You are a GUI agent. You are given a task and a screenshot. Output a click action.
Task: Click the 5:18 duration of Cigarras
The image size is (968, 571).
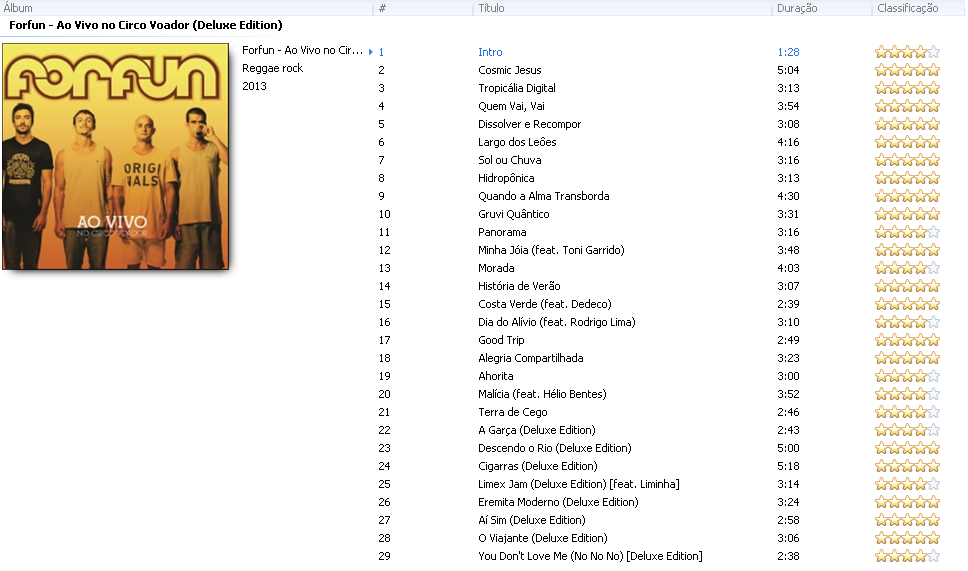point(788,466)
